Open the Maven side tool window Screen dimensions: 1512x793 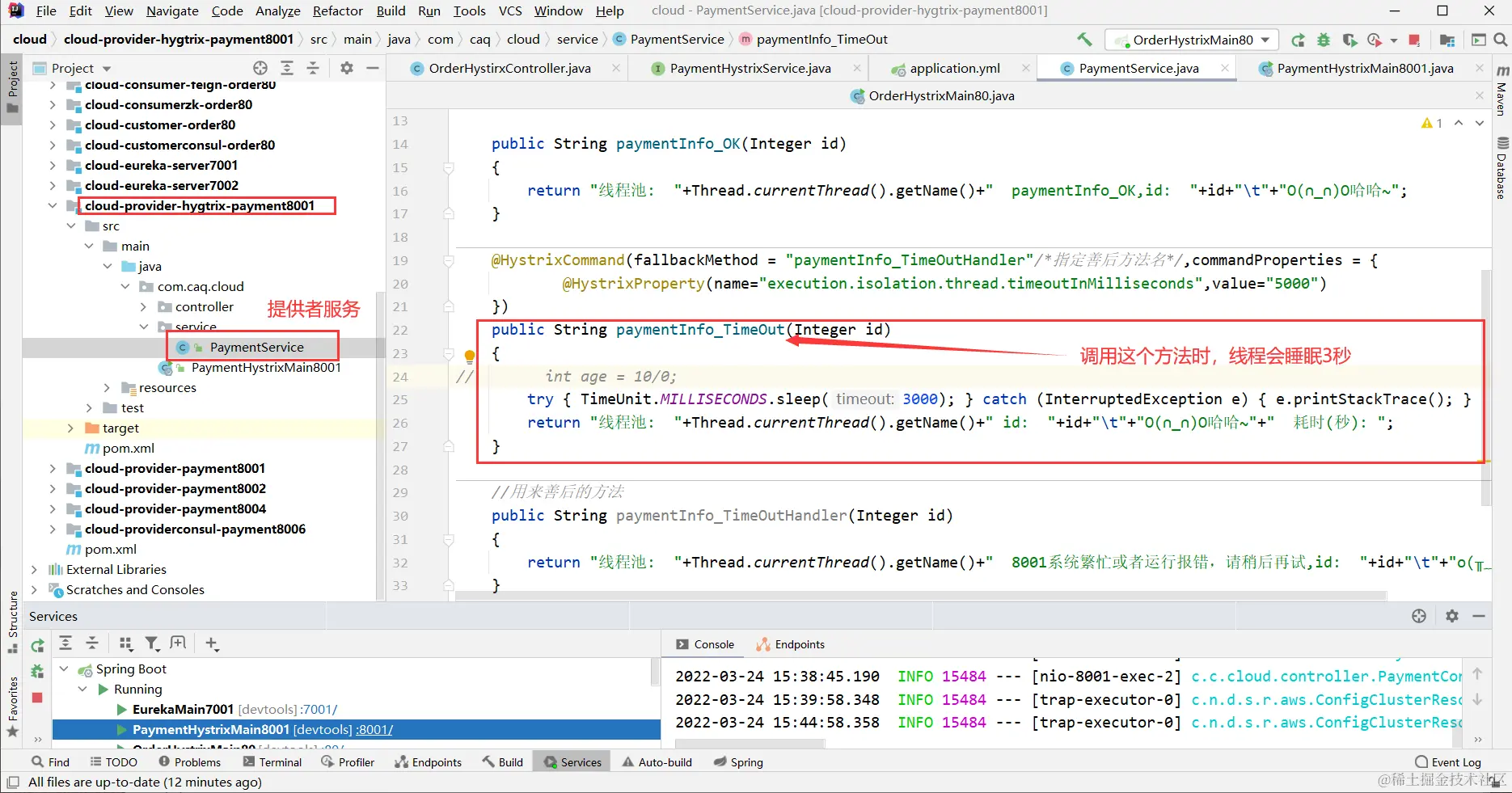coord(1502,90)
